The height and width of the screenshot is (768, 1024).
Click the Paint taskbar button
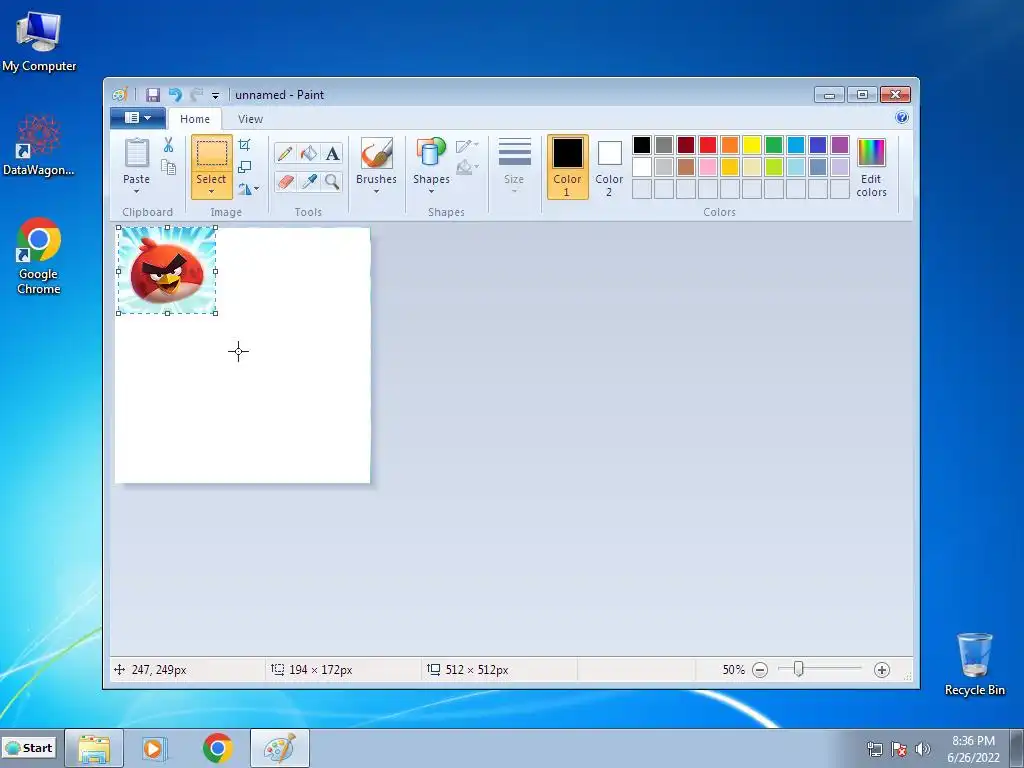(x=280, y=748)
